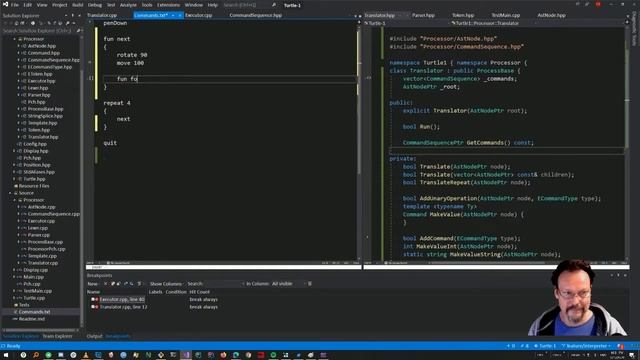Click the Turtle-1 repository in status bar
Viewport: 640px width, 360px height.
tap(545, 346)
